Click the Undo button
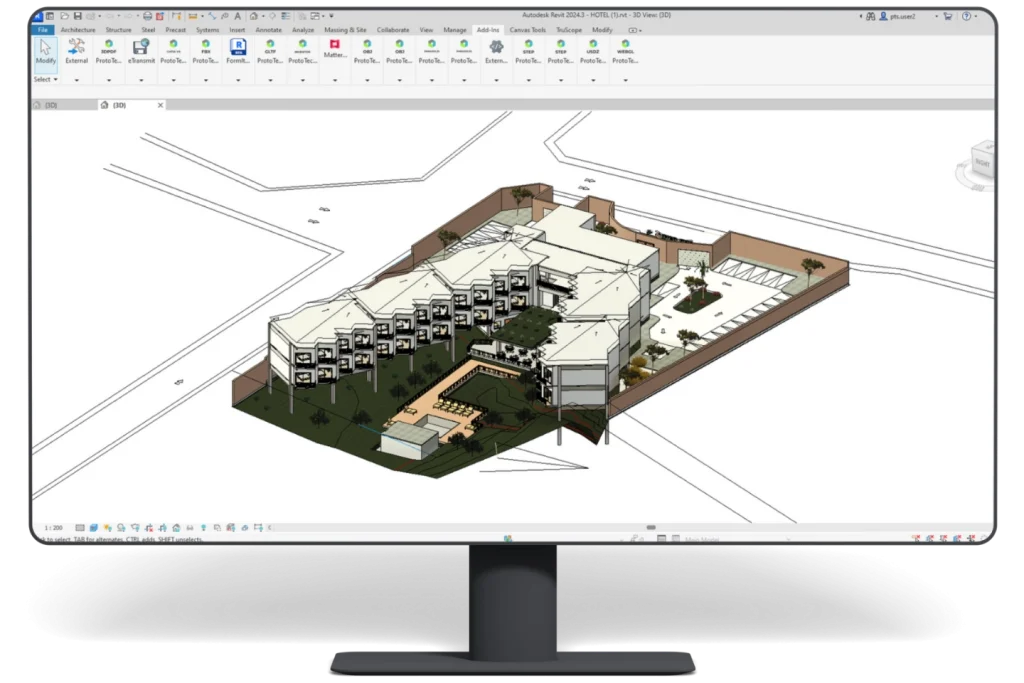 click(109, 15)
